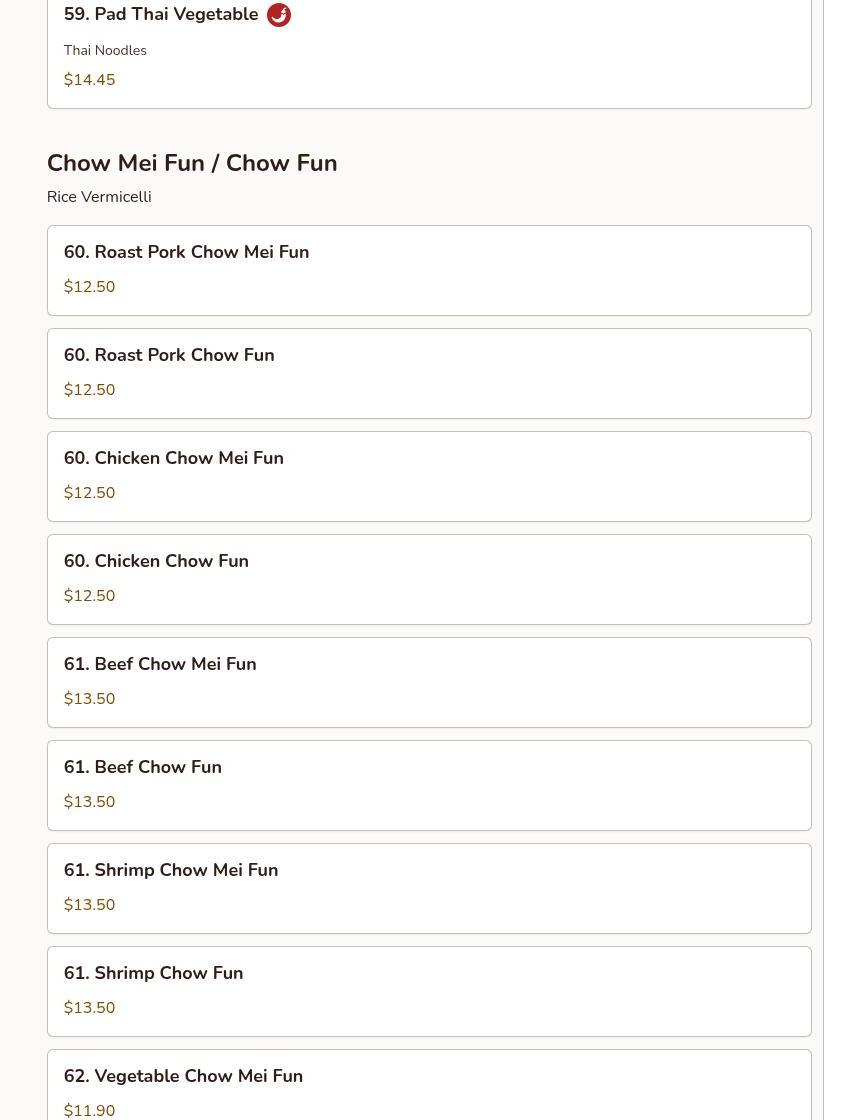
Task: Select 61. Shrimp Chow Fun menu item
Action: pyautogui.click(x=429, y=991)
